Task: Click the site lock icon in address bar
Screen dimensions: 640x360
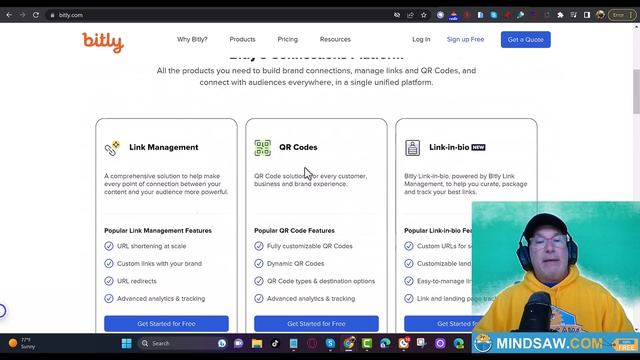Action: coord(52,15)
